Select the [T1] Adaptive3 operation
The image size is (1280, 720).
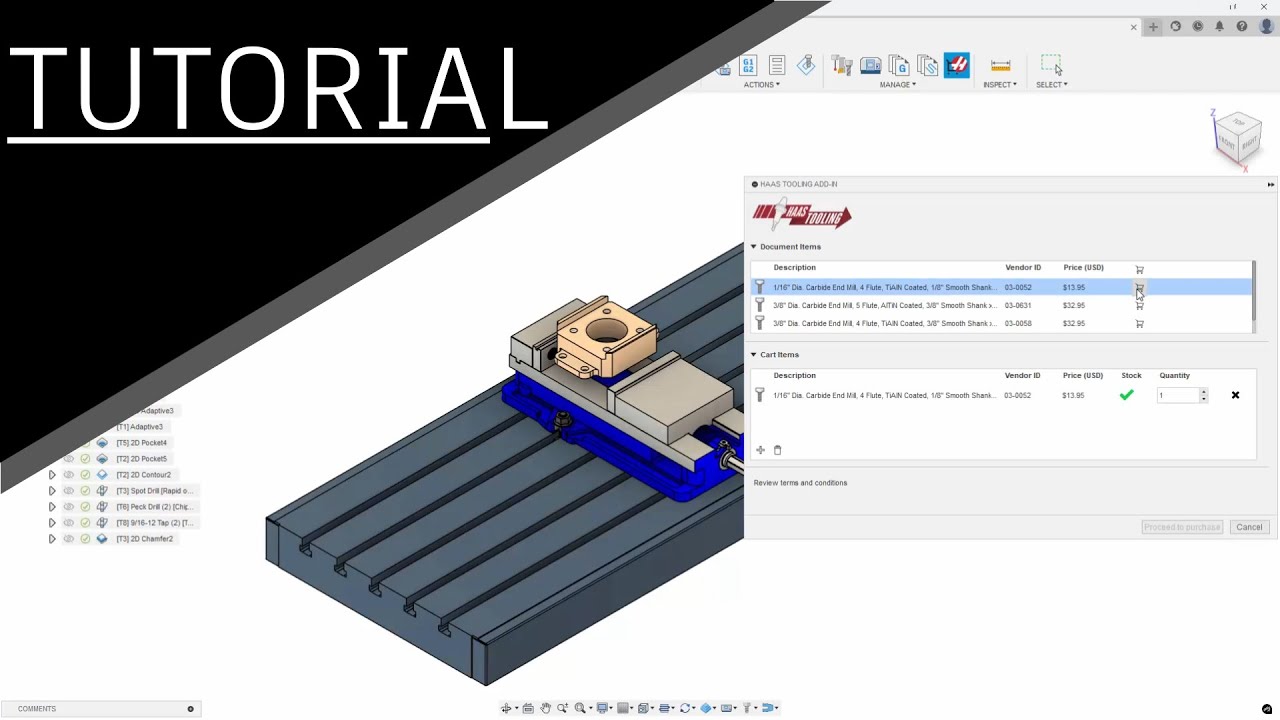click(139, 427)
